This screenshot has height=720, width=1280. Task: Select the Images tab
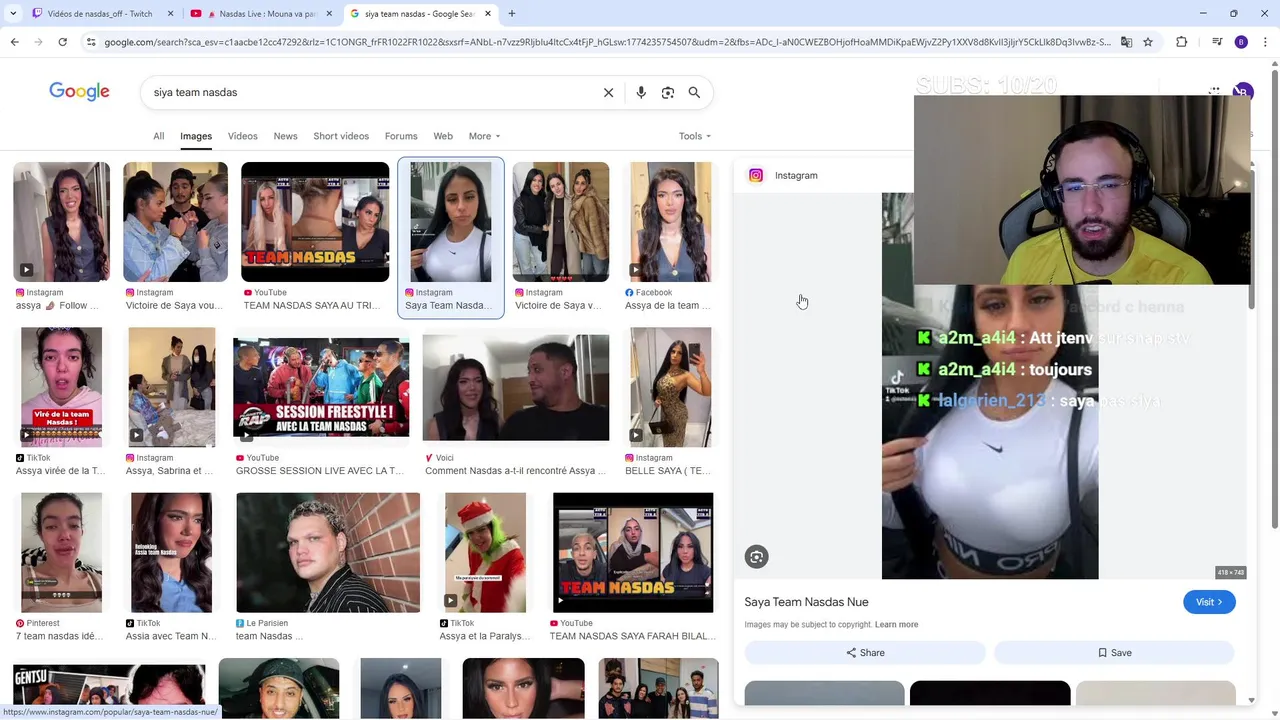(x=196, y=136)
